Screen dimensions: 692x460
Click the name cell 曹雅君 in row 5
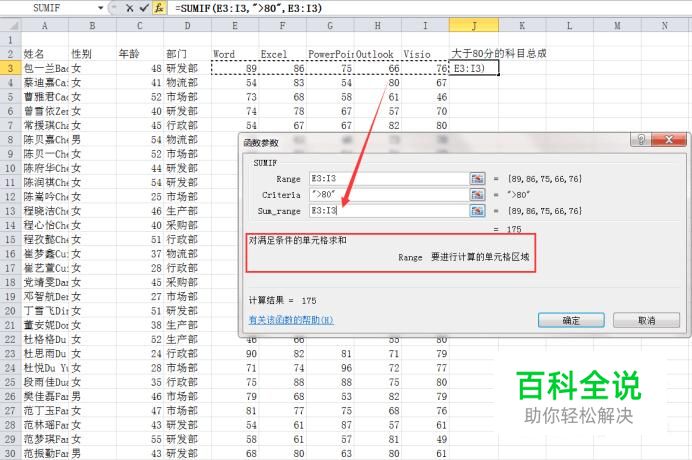[45, 97]
